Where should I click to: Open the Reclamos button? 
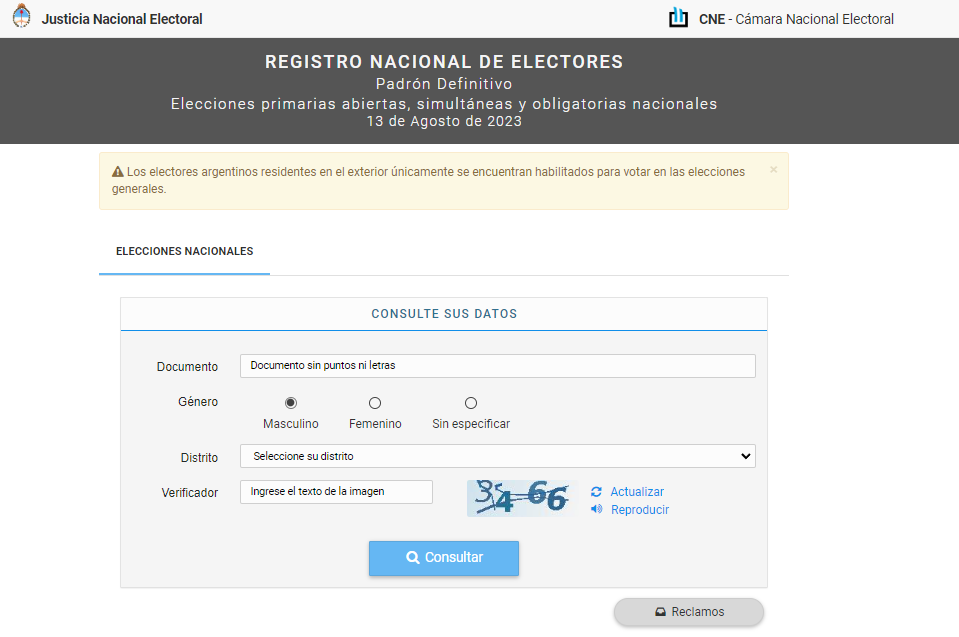click(689, 612)
